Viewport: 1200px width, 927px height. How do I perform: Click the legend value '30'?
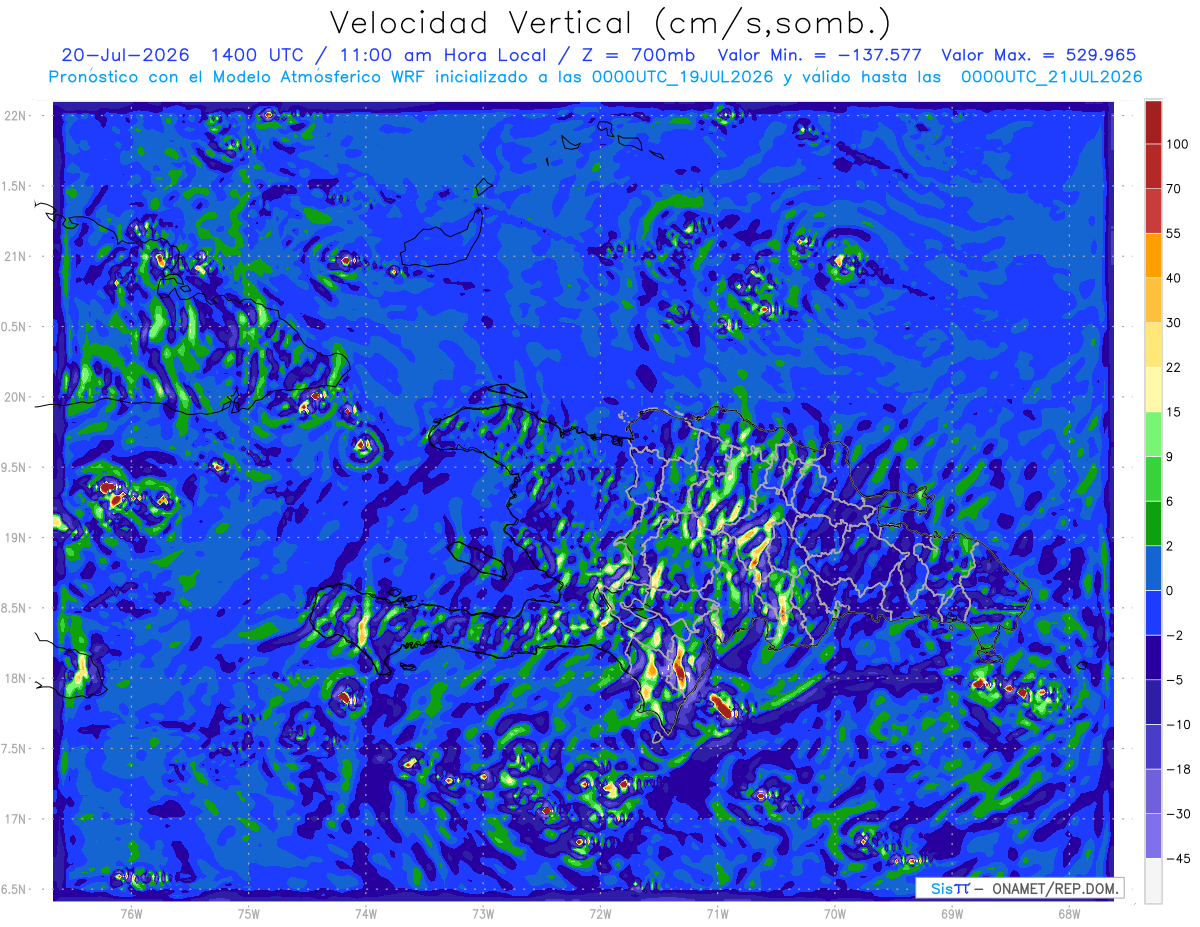1174,322
